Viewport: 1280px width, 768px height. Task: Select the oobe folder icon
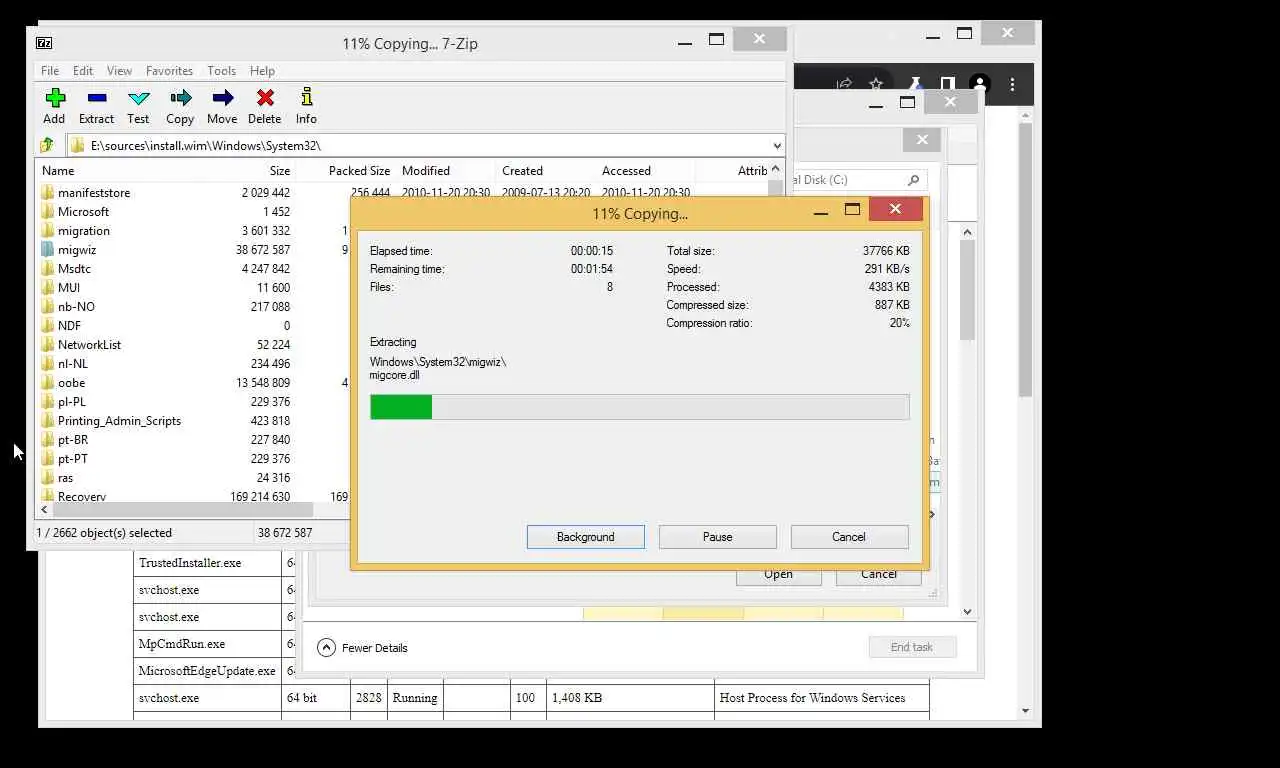tap(48, 382)
